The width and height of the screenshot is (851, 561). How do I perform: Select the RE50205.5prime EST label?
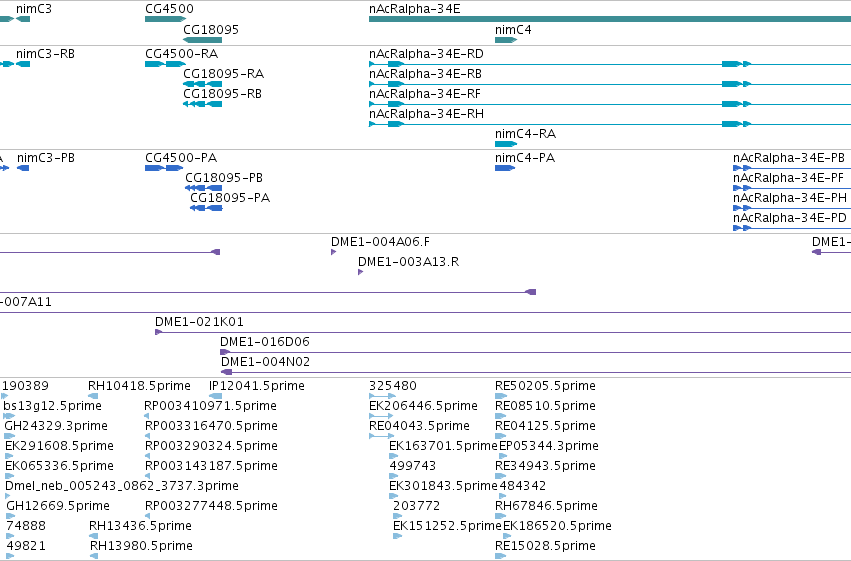(x=545, y=386)
